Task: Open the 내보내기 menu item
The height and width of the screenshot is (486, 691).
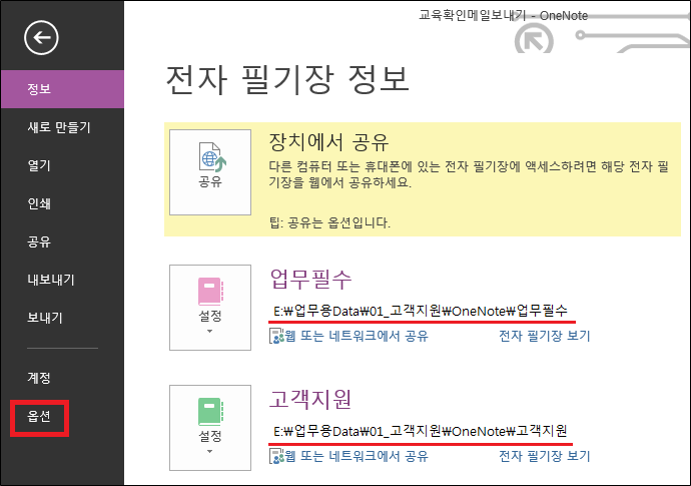Action: pyautogui.click(x=51, y=279)
